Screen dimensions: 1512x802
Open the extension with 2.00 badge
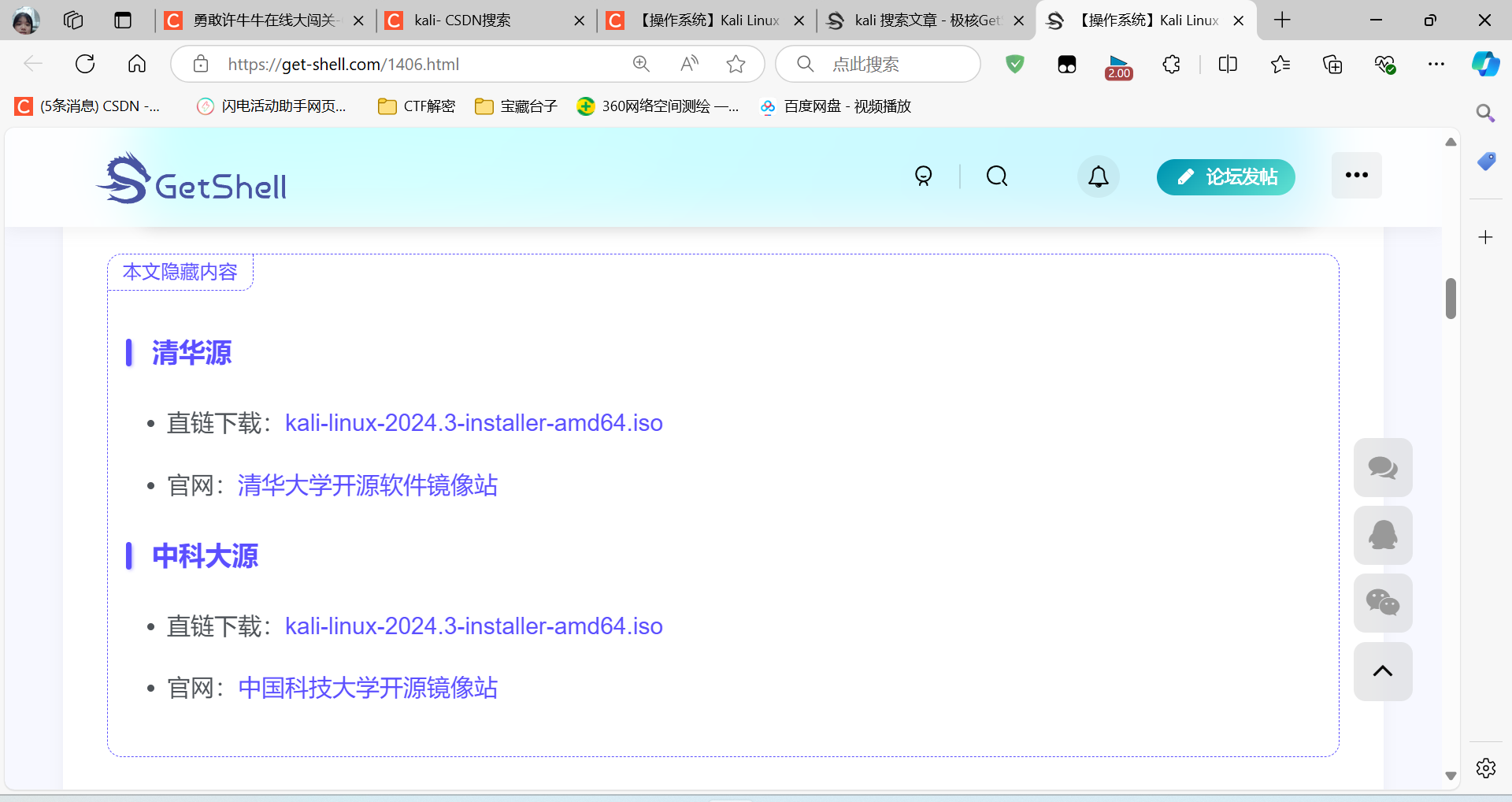click(x=1119, y=67)
